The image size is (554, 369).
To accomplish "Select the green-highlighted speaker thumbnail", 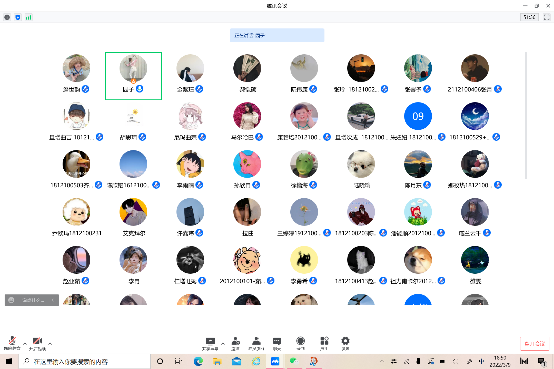I will [x=134, y=76].
